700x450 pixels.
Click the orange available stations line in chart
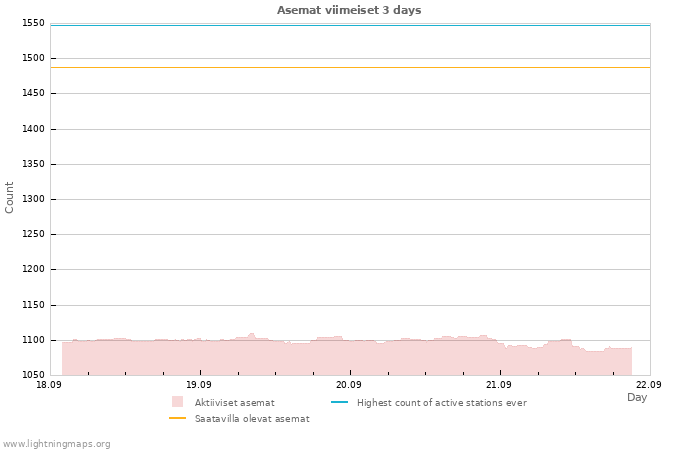pos(350,67)
